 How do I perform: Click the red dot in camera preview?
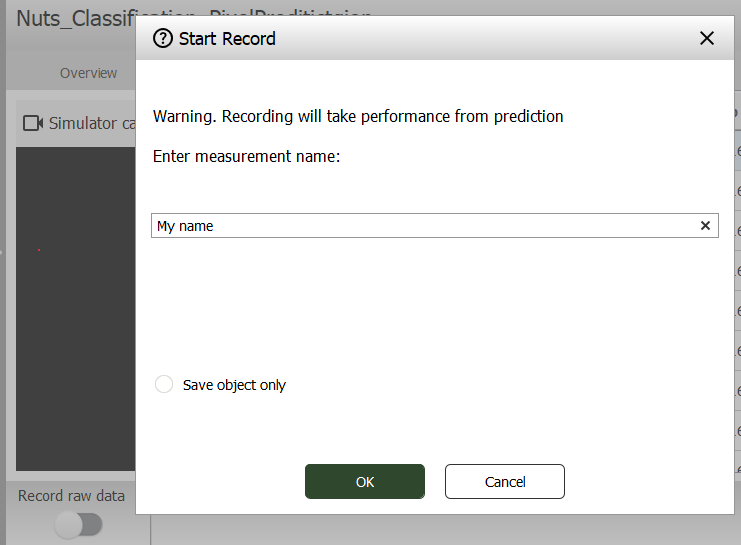coord(39,250)
